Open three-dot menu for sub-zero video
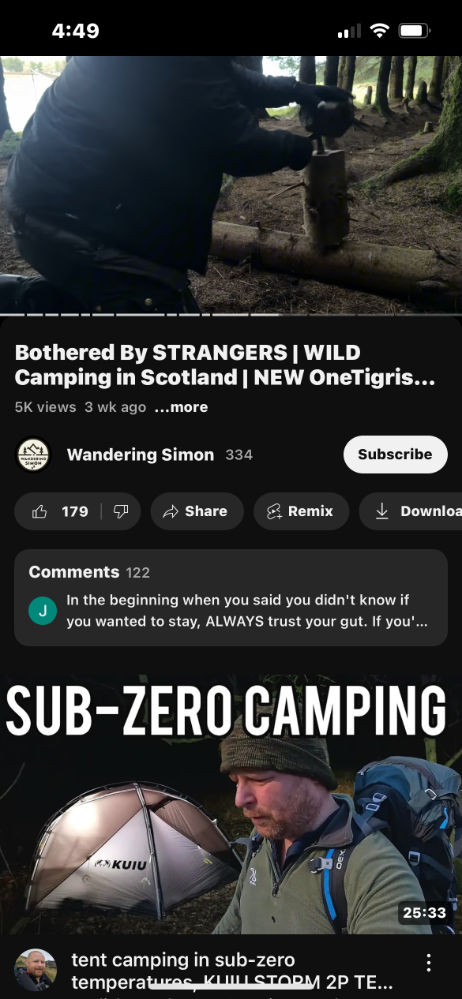This screenshot has width=462, height=999. tap(429, 962)
